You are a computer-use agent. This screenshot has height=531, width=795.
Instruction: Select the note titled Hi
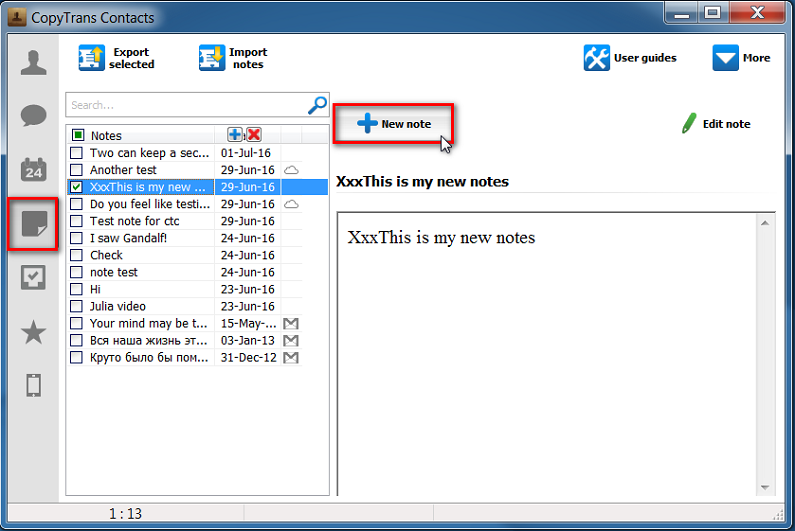95,289
